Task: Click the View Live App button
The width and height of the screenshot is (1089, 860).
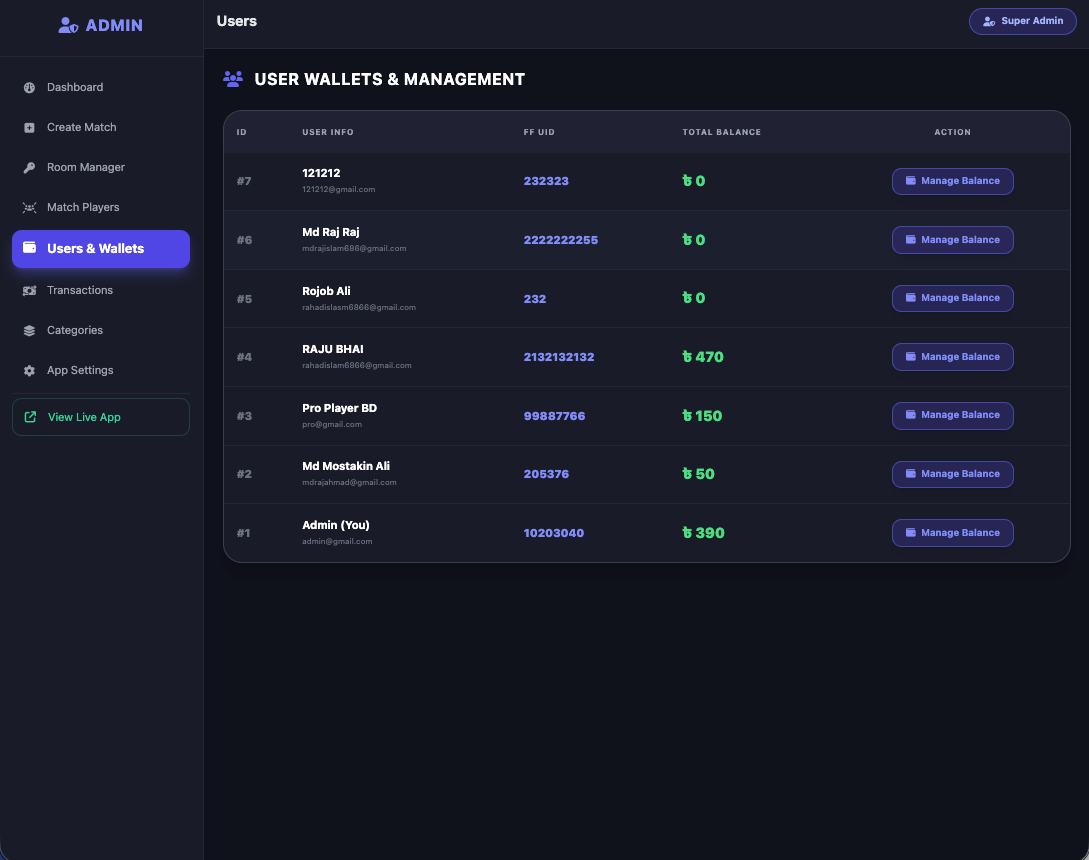Action: pyautogui.click(x=101, y=417)
